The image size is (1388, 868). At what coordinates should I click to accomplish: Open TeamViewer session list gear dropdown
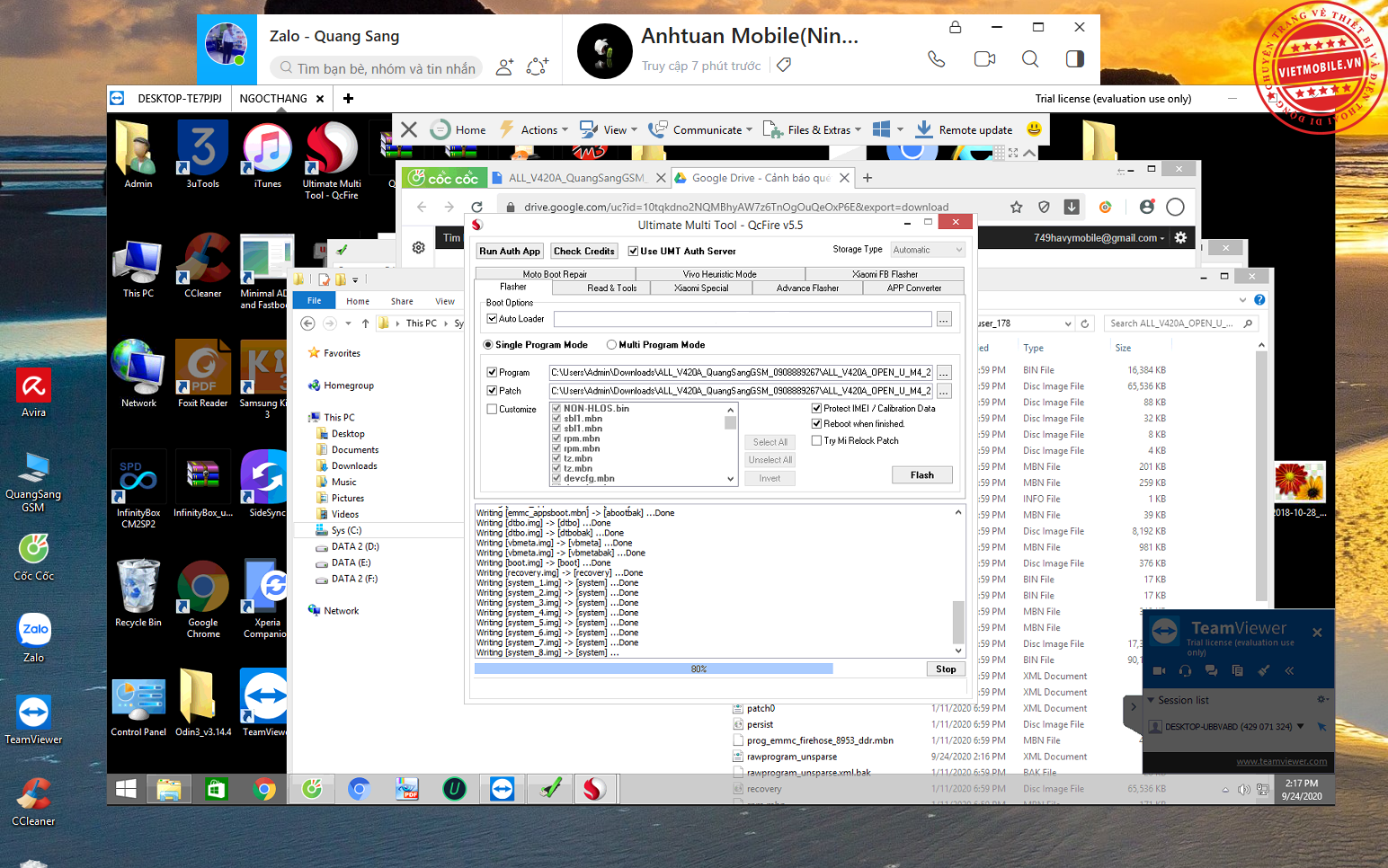click(1322, 699)
